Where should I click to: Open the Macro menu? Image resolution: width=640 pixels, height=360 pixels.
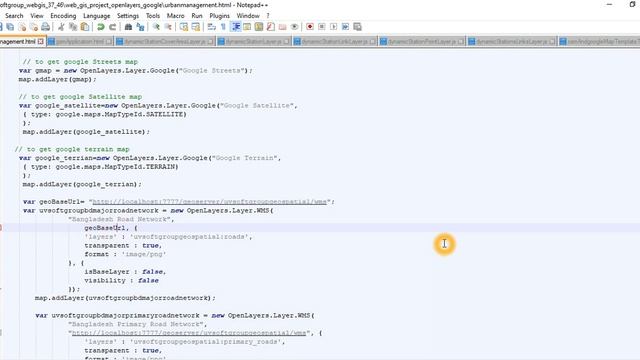pos(176,16)
